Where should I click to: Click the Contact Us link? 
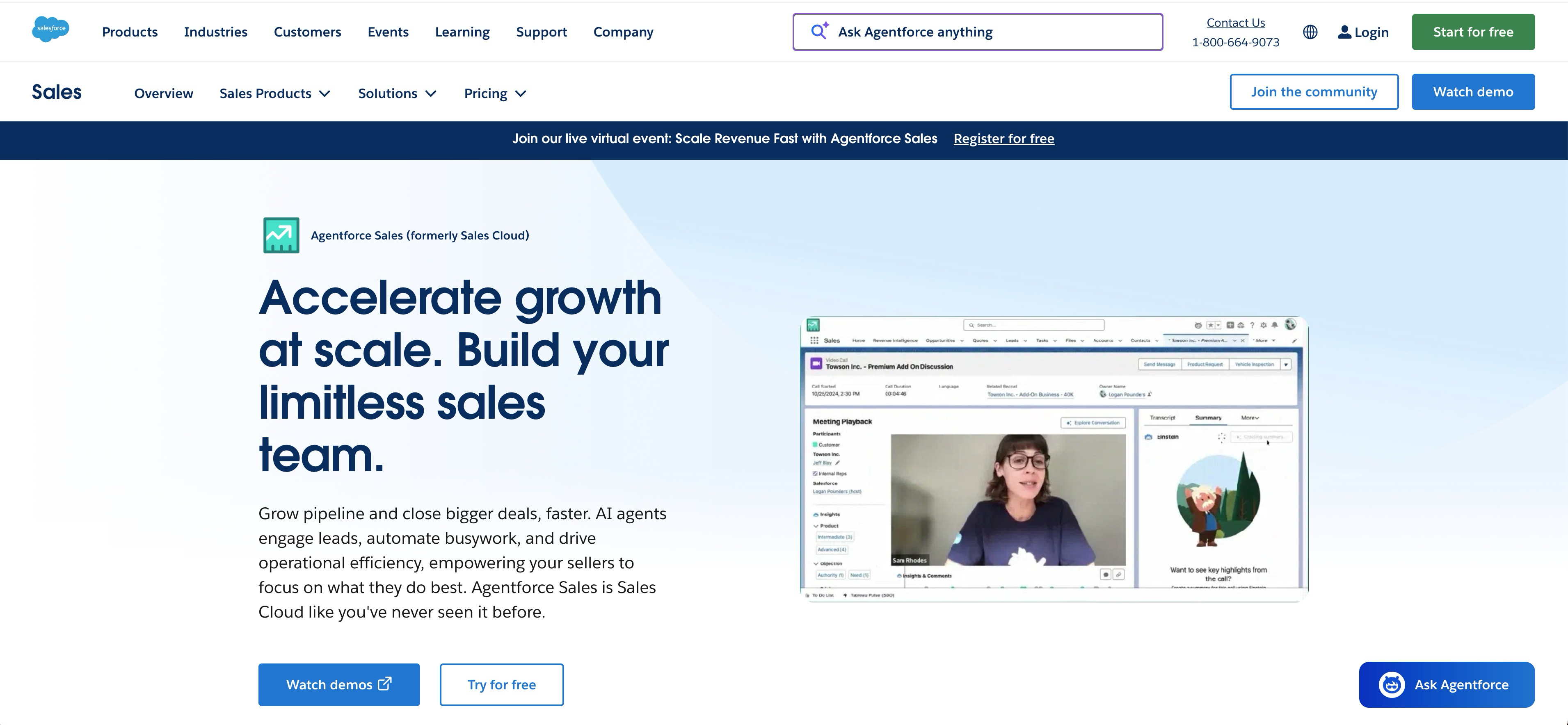pyautogui.click(x=1236, y=23)
